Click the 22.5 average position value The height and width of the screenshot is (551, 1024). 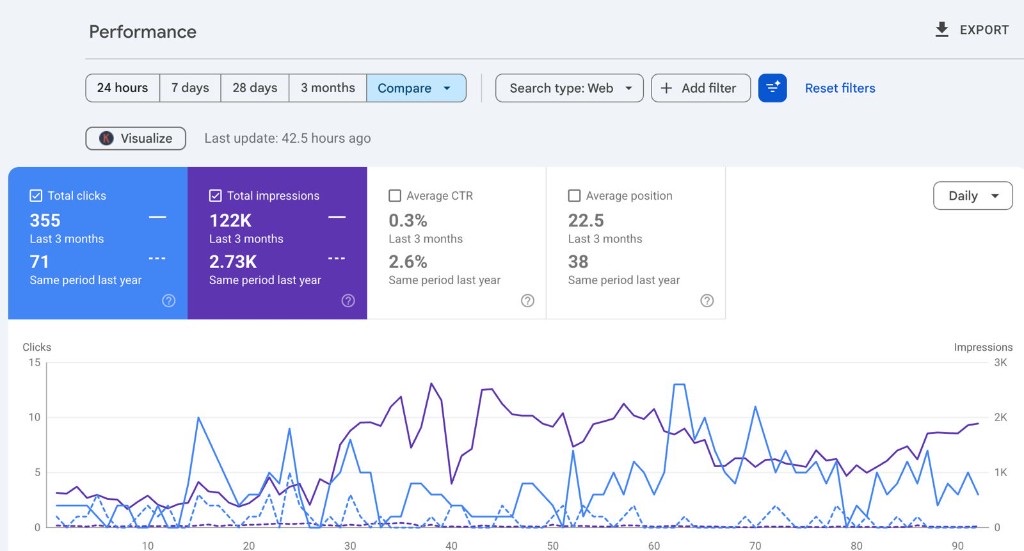click(x=586, y=221)
